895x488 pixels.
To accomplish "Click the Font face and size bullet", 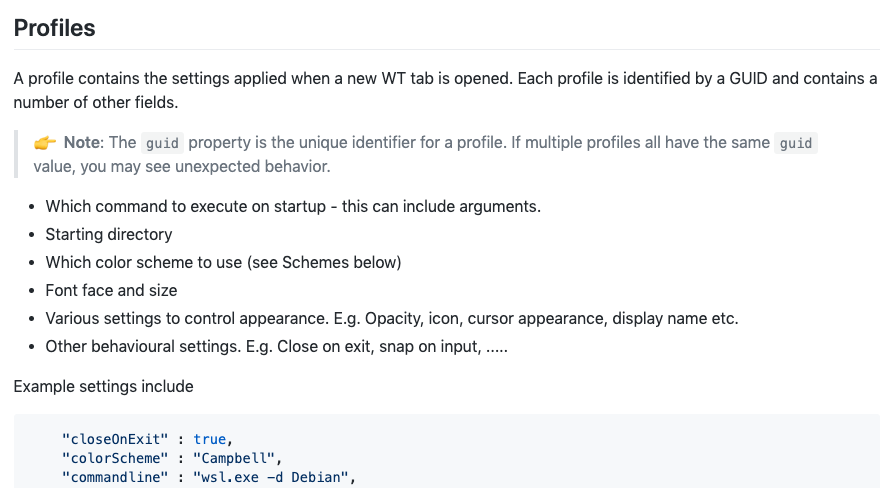I will pos(111,291).
